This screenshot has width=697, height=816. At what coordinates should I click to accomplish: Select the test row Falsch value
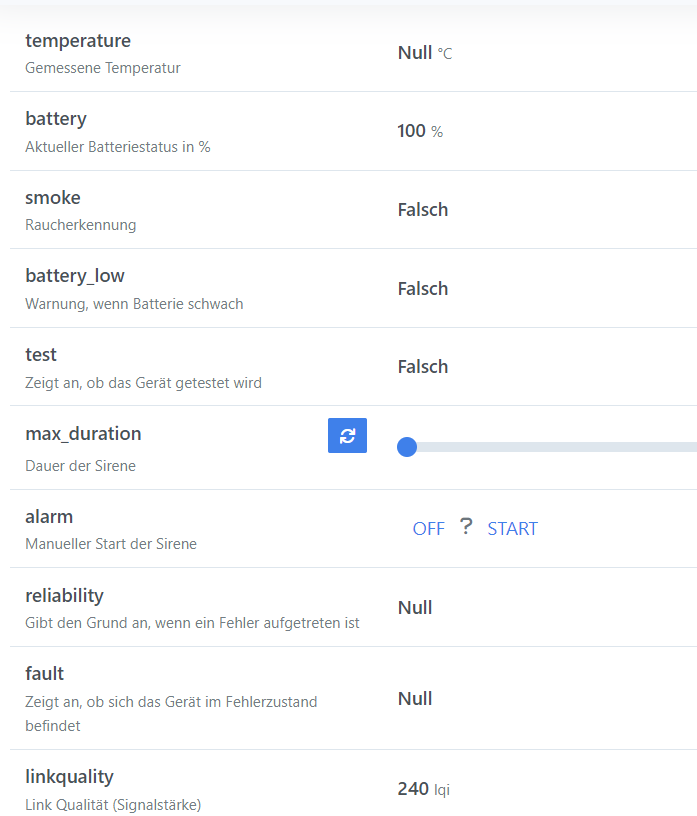point(423,367)
